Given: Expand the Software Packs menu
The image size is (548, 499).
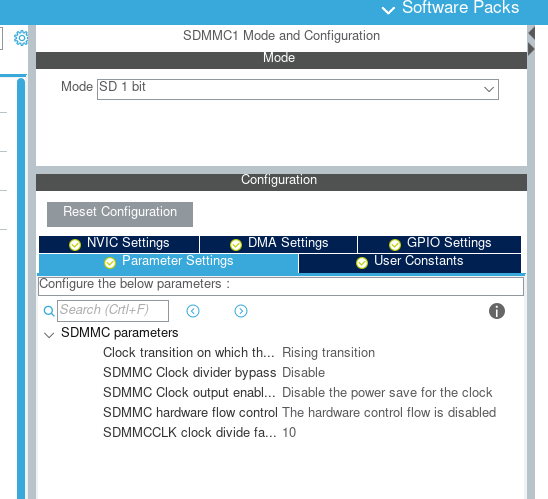Looking at the screenshot, I should click(450, 8).
